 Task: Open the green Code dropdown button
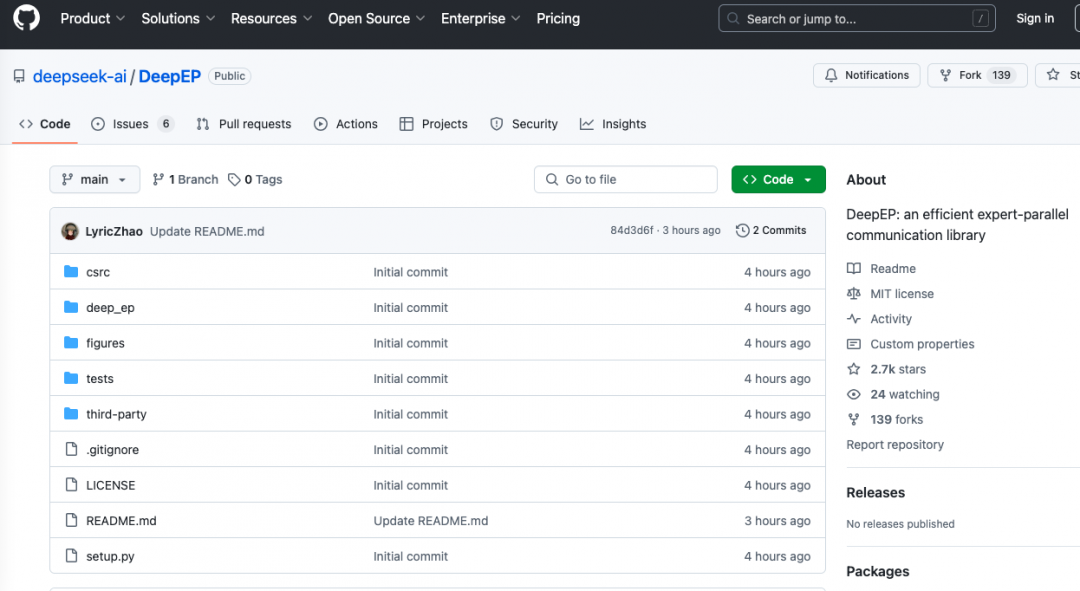click(778, 179)
